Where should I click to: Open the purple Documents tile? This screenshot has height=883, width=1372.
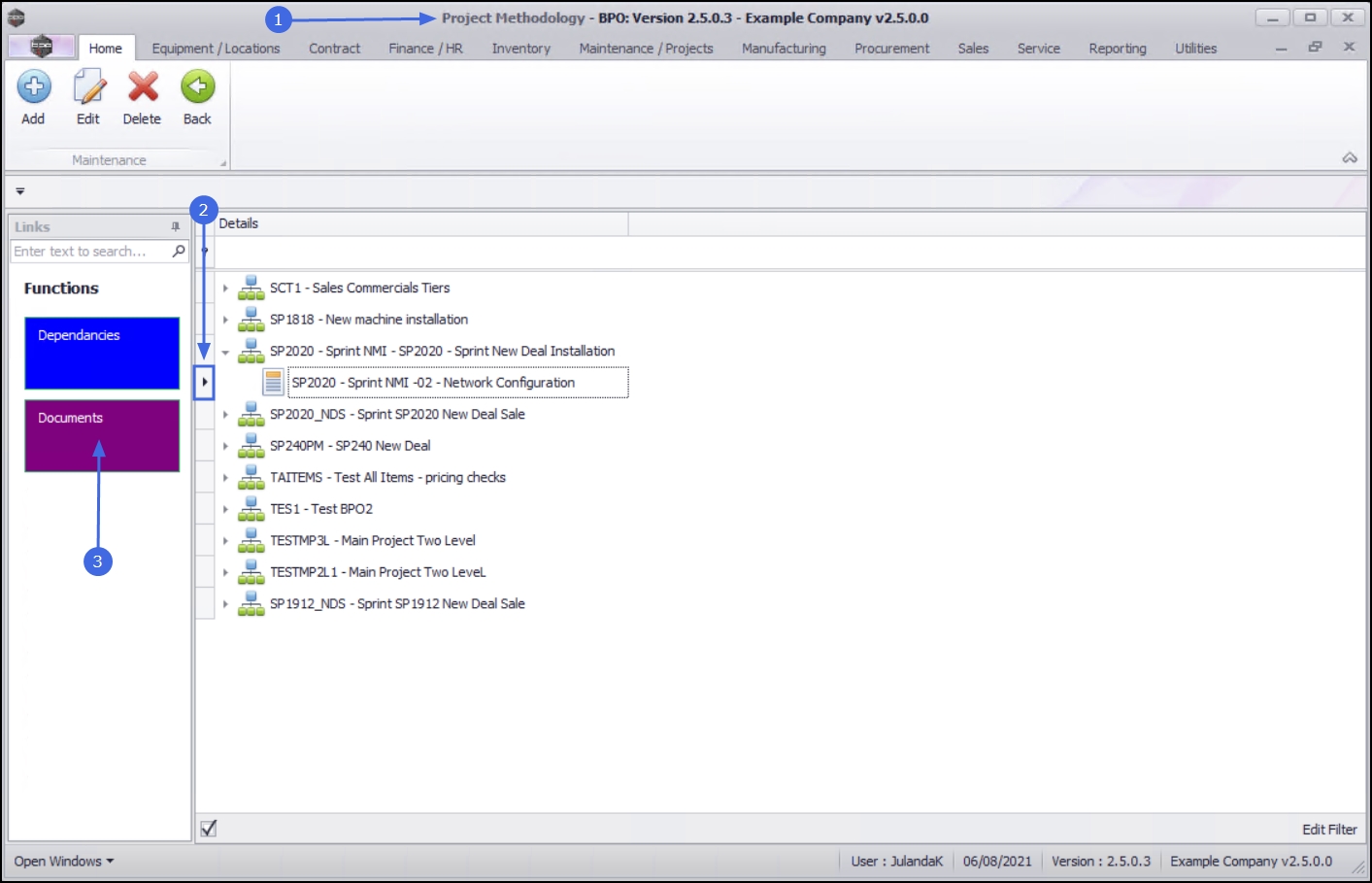click(x=102, y=436)
